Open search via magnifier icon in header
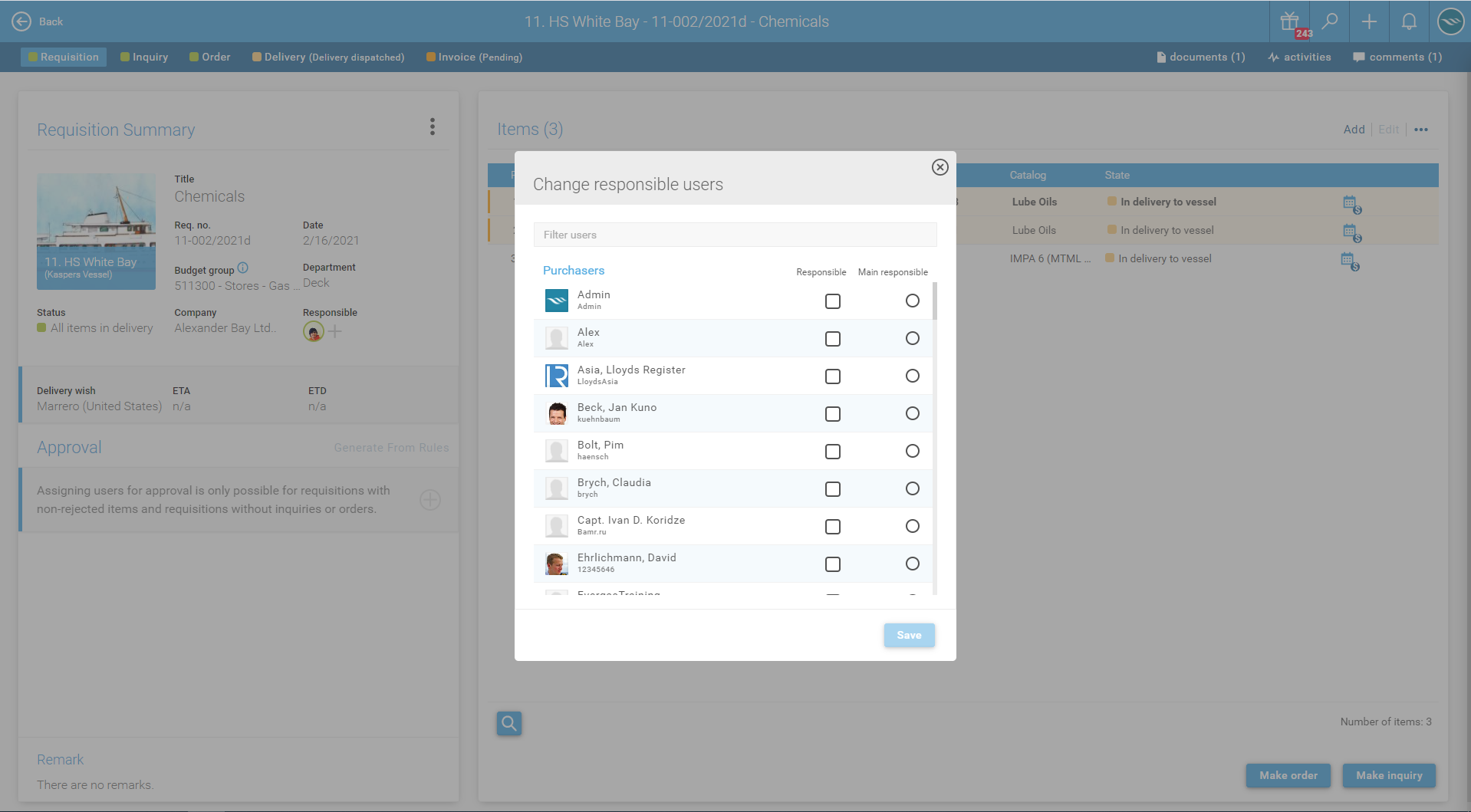 pyautogui.click(x=1330, y=21)
